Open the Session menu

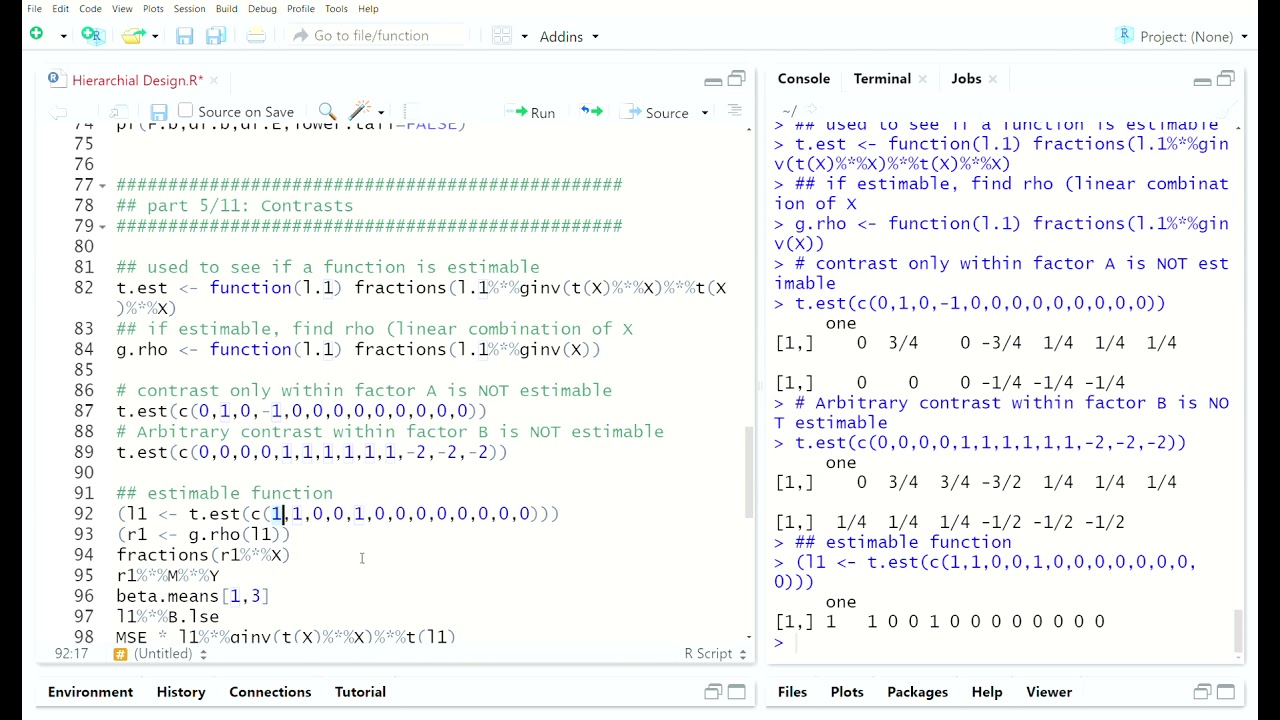coord(189,8)
